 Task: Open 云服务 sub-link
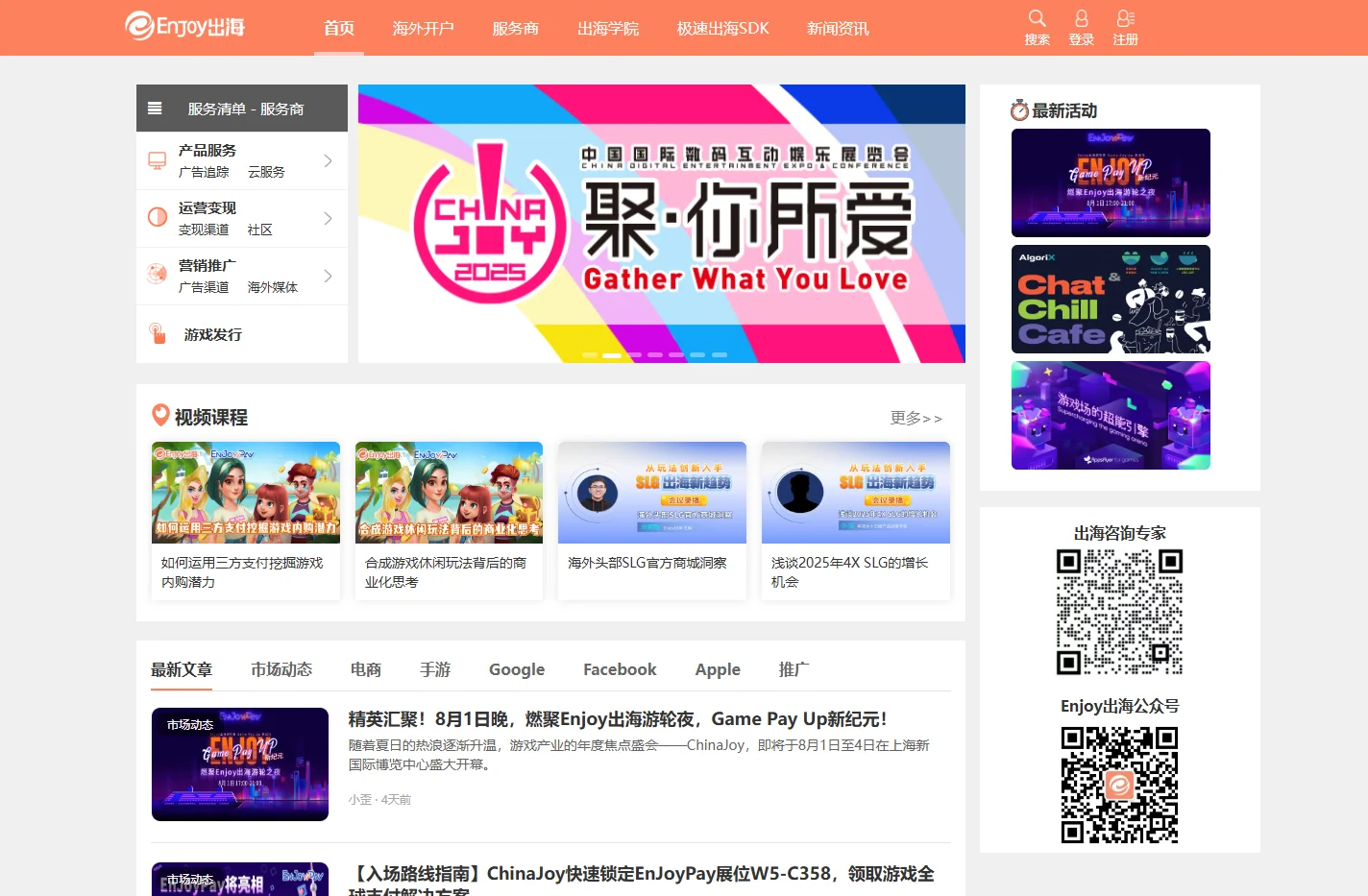pyautogui.click(x=266, y=172)
